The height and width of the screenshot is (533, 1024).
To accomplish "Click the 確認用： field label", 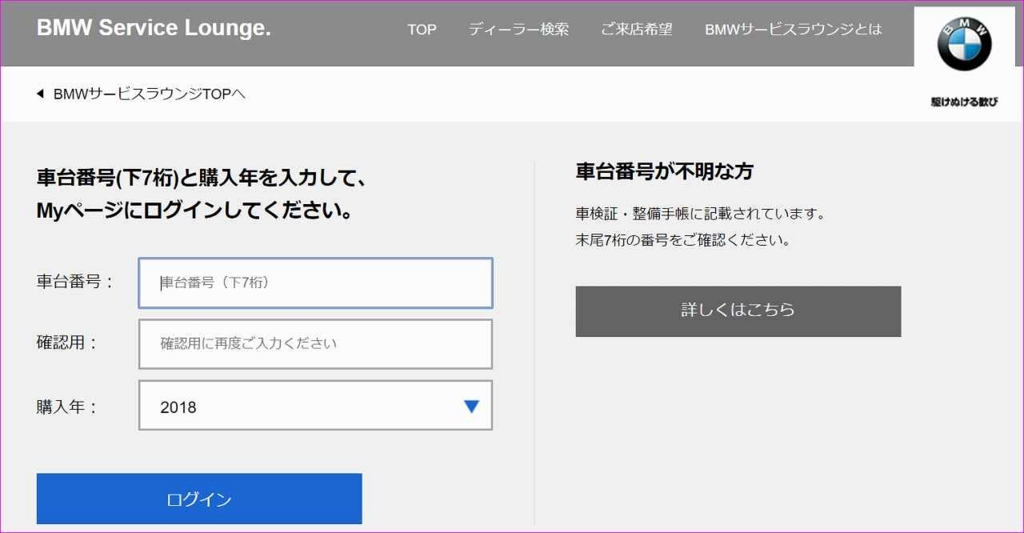I will click(x=67, y=342).
